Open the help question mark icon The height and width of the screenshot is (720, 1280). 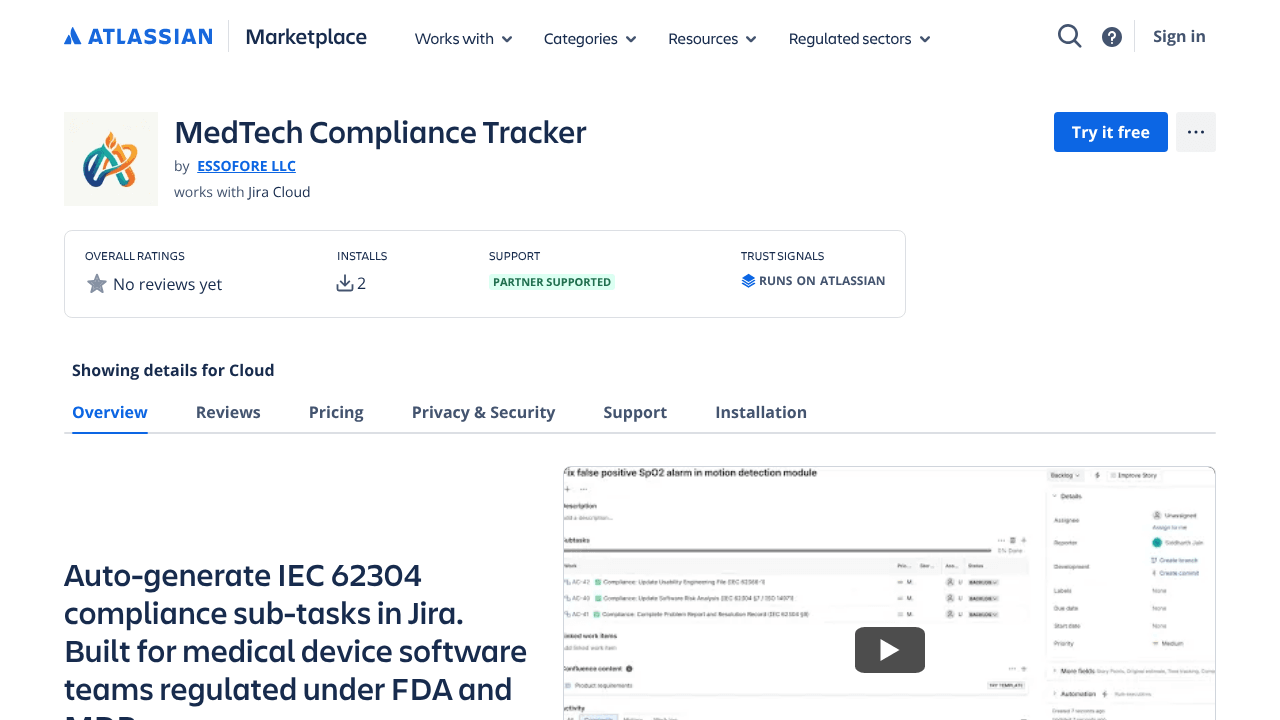click(x=1112, y=37)
